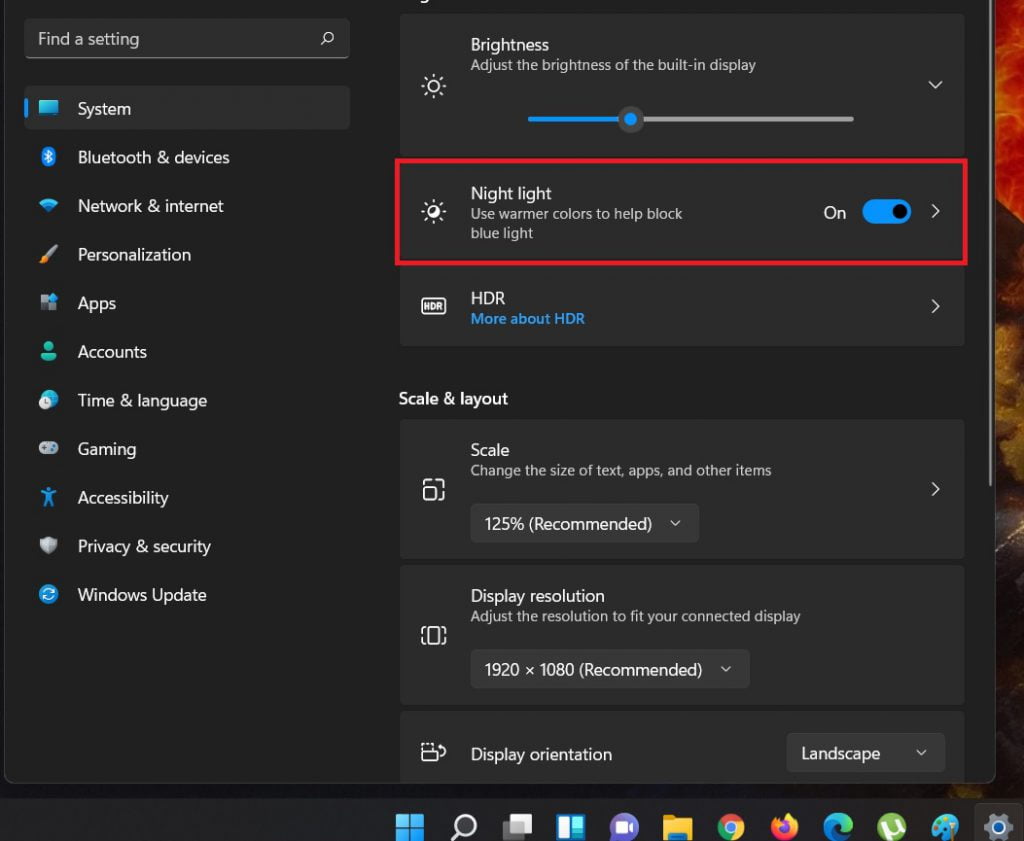
Task: Click the Gaming controller icon
Action: [x=48, y=448]
